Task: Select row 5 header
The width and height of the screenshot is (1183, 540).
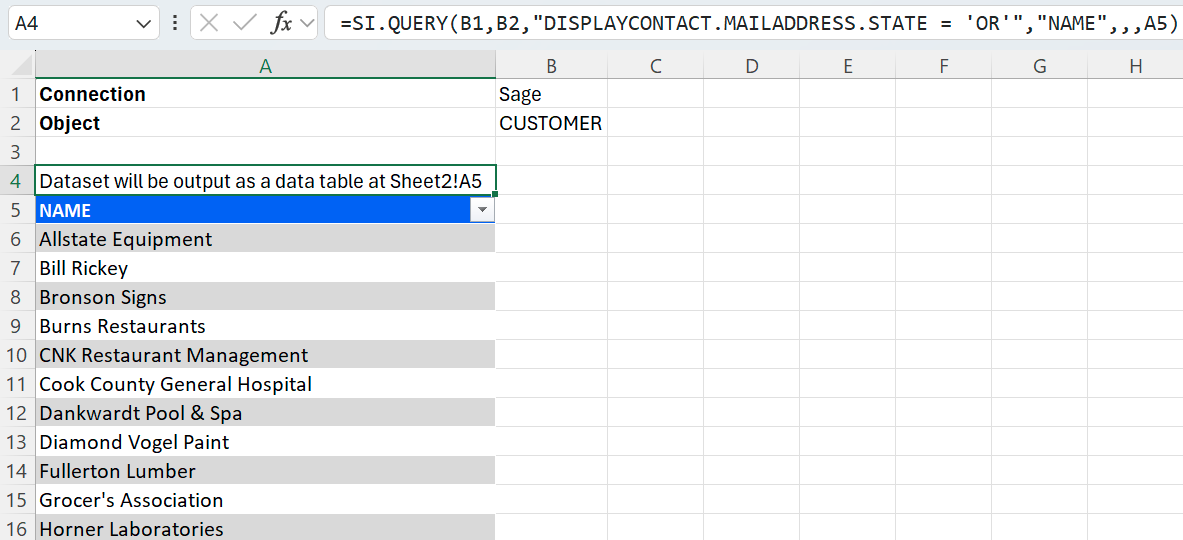Action: [17, 210]
